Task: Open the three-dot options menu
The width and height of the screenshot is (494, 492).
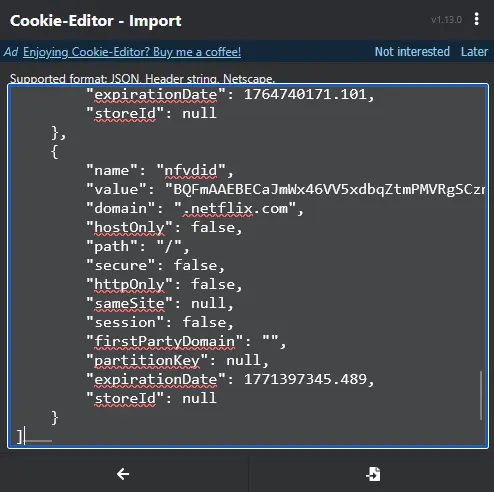Action: [x=477, y=19]
